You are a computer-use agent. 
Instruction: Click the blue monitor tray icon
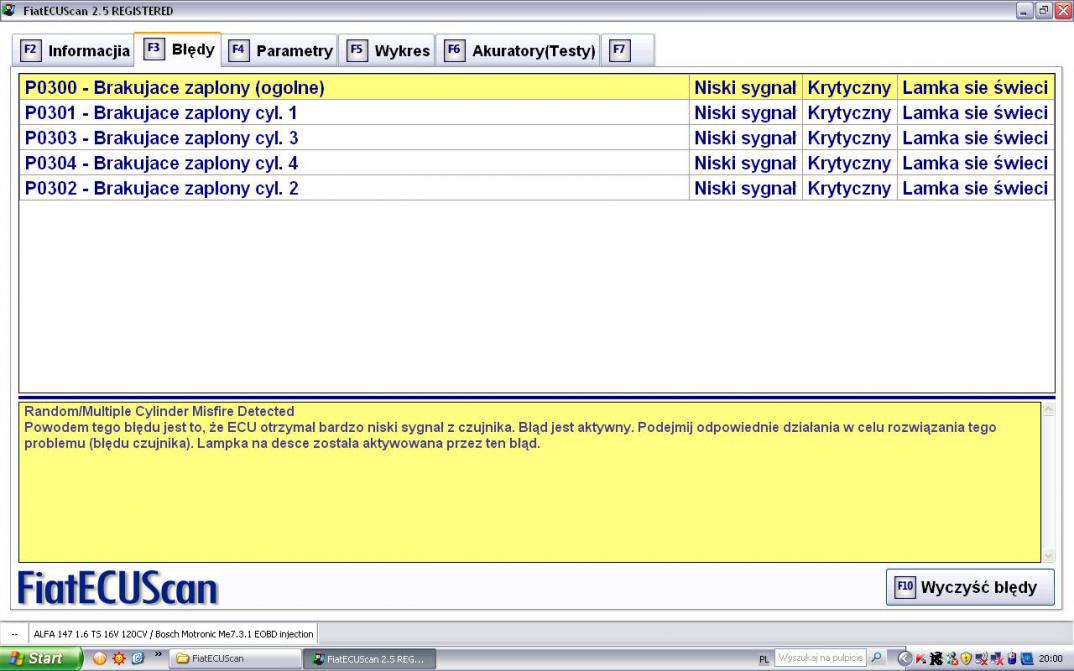click(1027, 659)
